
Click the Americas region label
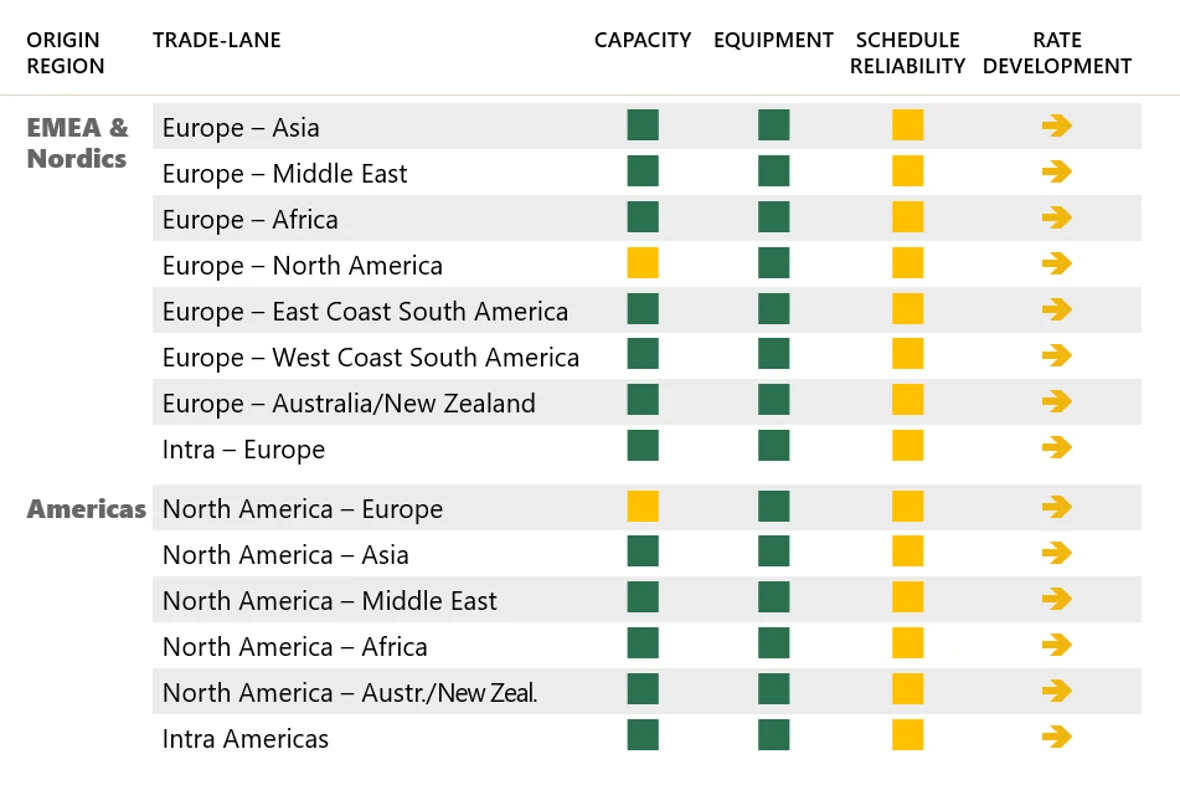coord(86,509)
